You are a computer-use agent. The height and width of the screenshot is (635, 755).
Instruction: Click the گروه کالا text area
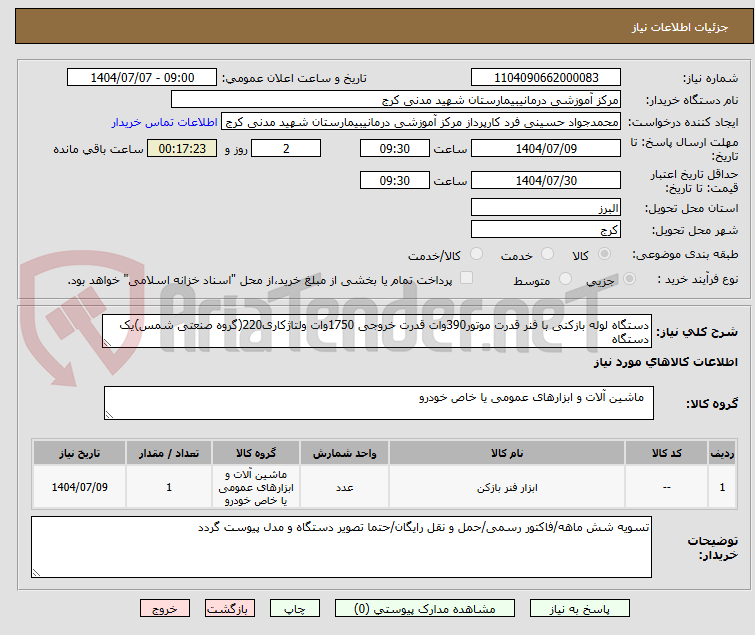[x=378, y=403]
